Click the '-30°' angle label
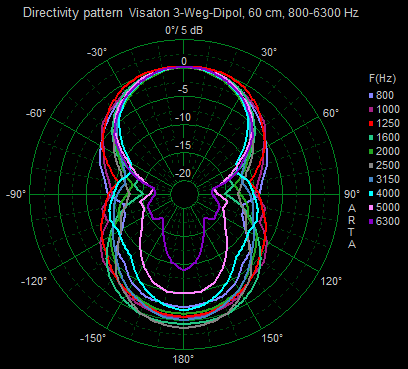Viewport: 408px width, 369px height. [97, 52]
